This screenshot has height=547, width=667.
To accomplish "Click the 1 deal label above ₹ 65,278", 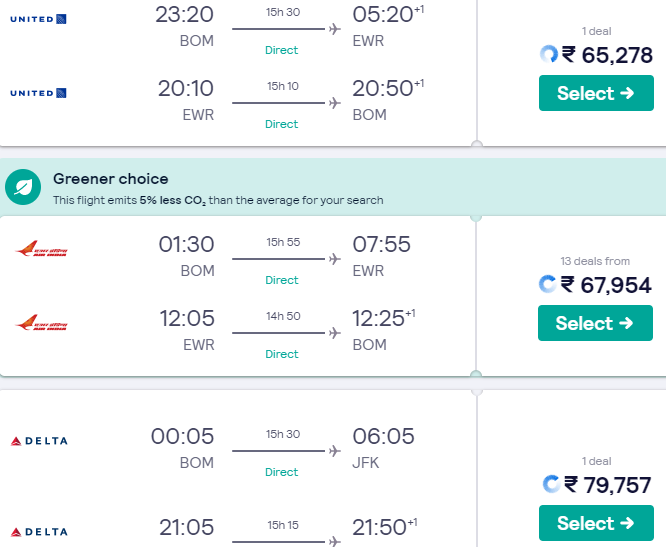I will pyautogui.click(x=596, y=31).
